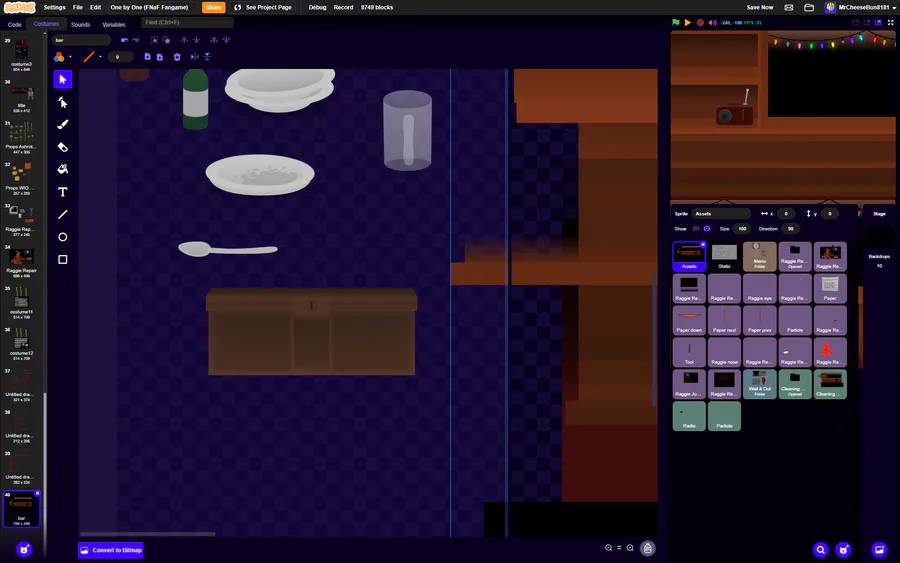Zoom out the paint canvas
This screenshot has height=563, width=900.
tap(608, 548)
